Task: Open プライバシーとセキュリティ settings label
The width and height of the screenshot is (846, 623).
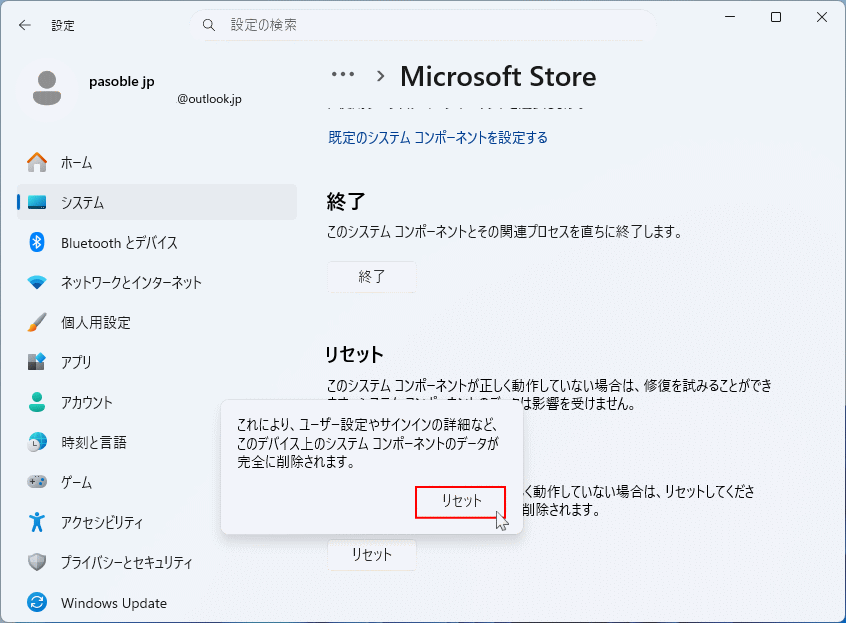Action: [127, 562]
